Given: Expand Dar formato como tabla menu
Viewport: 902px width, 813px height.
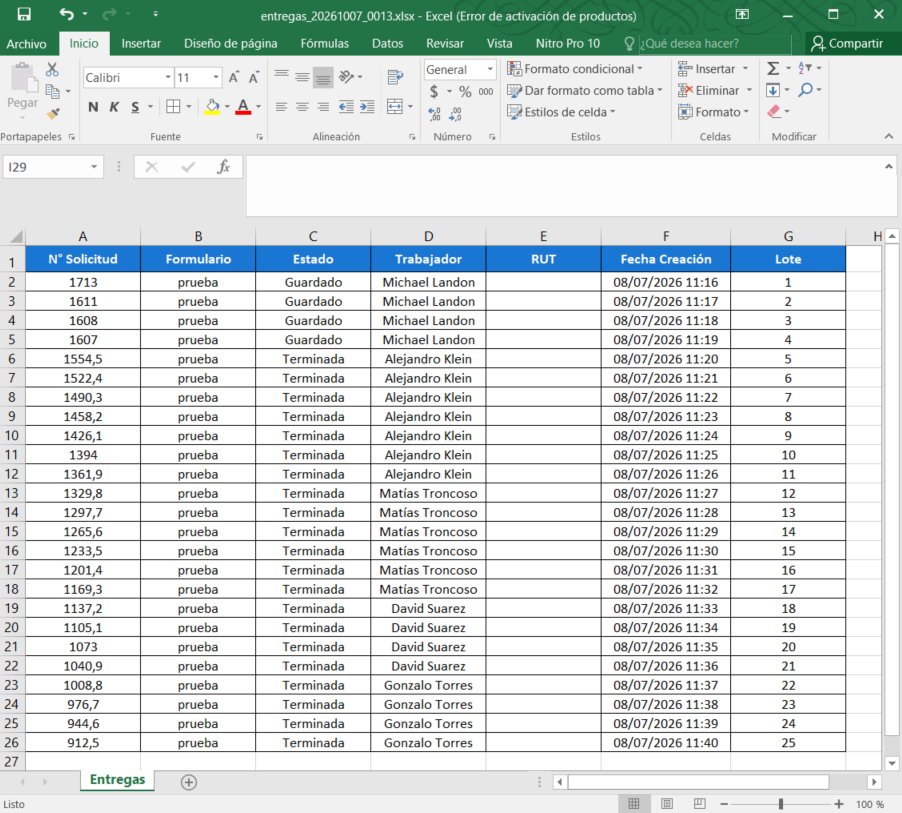Looking at the screenshot, I should (584, 91).
